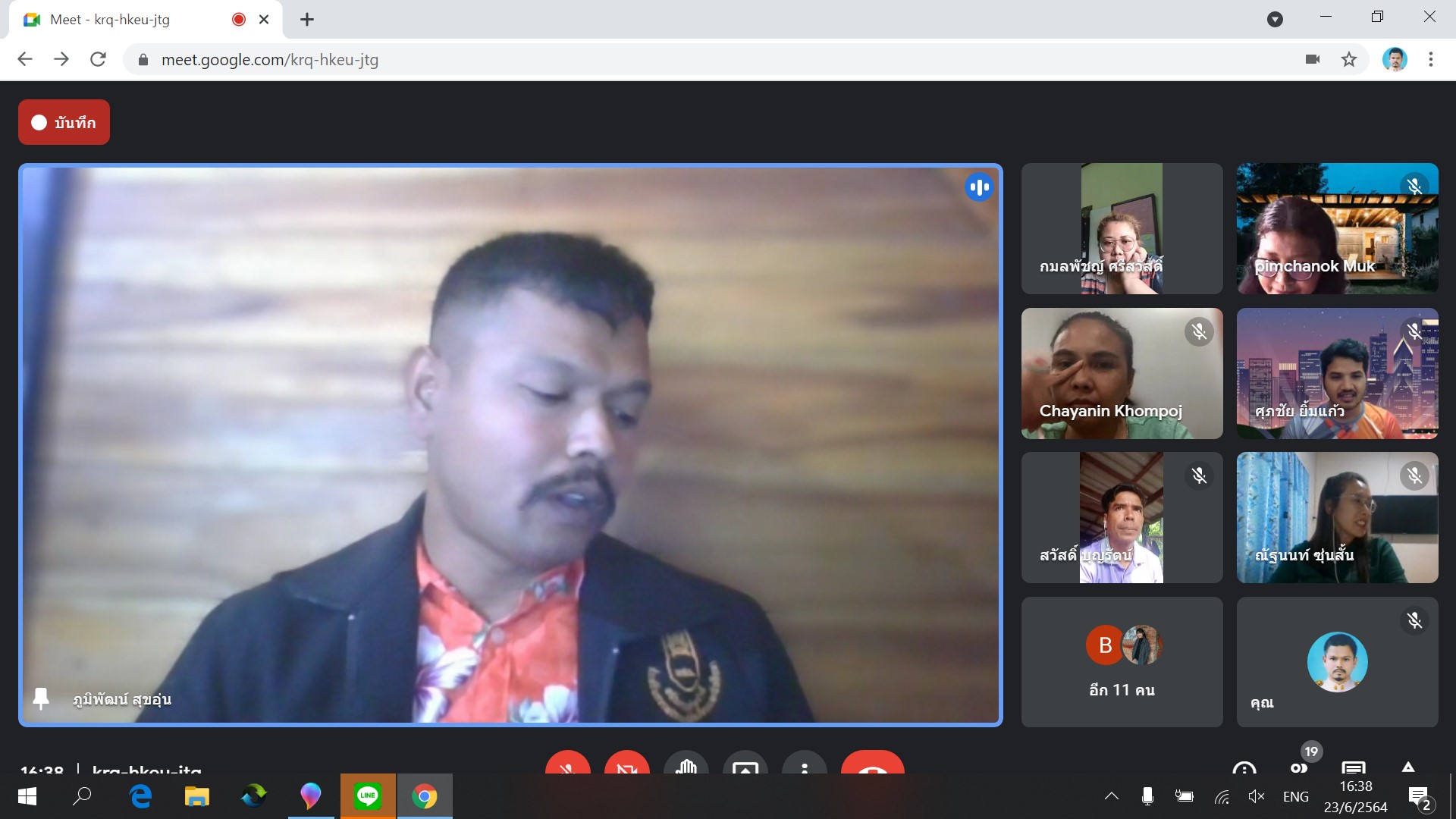This screenshot has height=819, width=1456.
Task: Open the activities shapes icon
Action: click(x=1408, y=767)
